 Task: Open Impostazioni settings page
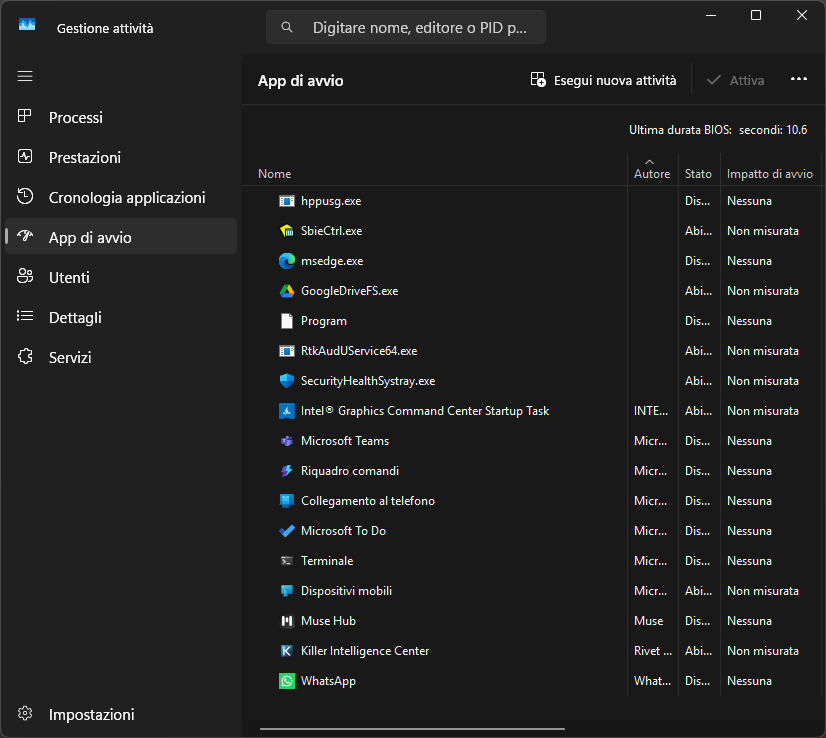pos(121,714)
